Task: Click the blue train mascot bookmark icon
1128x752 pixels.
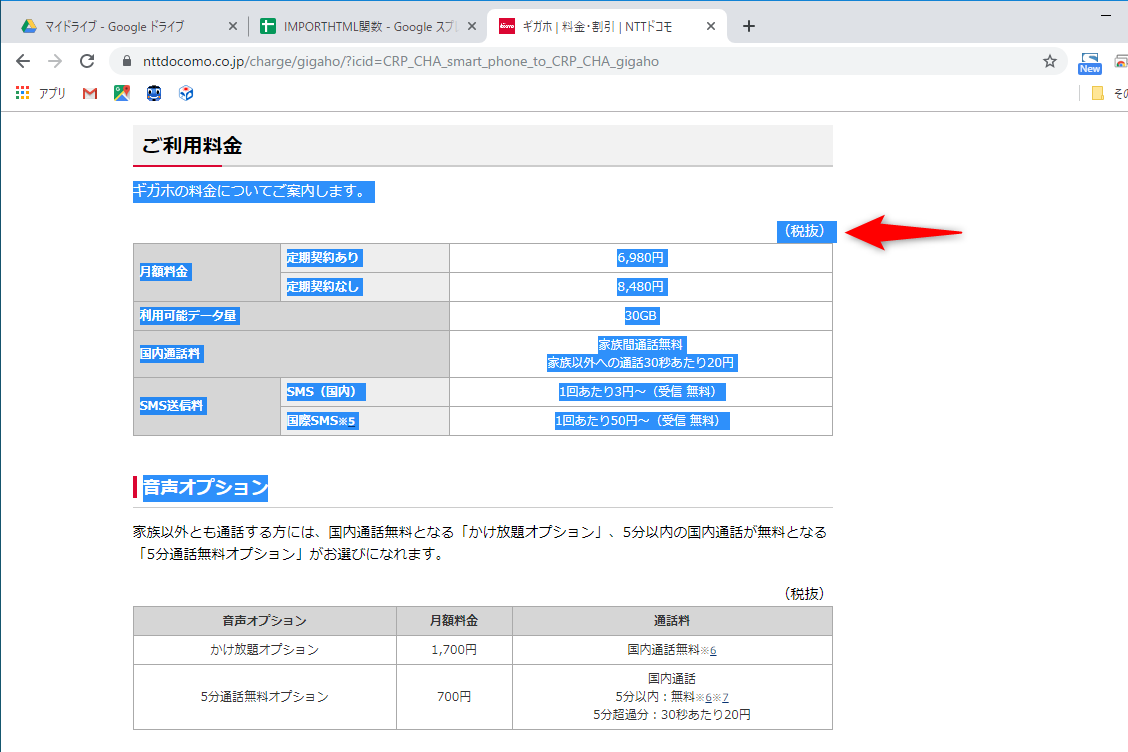Action: click(154, 93)
